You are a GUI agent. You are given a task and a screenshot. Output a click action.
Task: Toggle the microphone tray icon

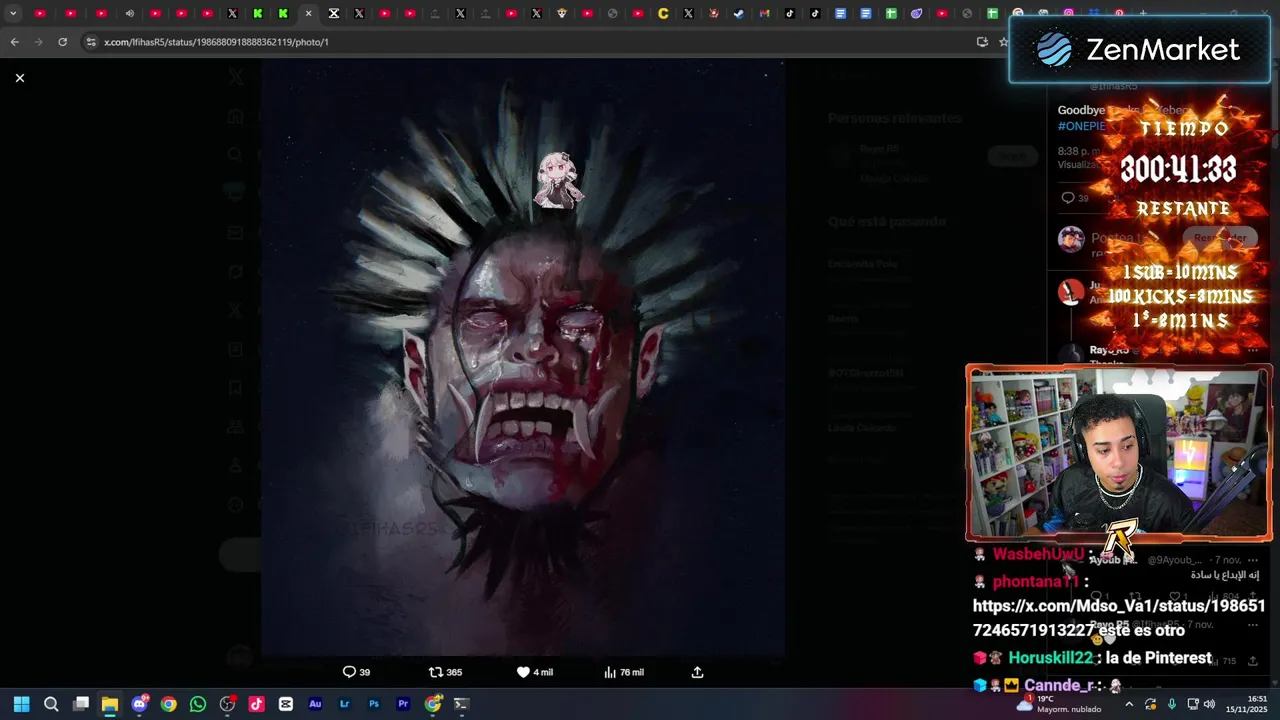(1171, 704)
